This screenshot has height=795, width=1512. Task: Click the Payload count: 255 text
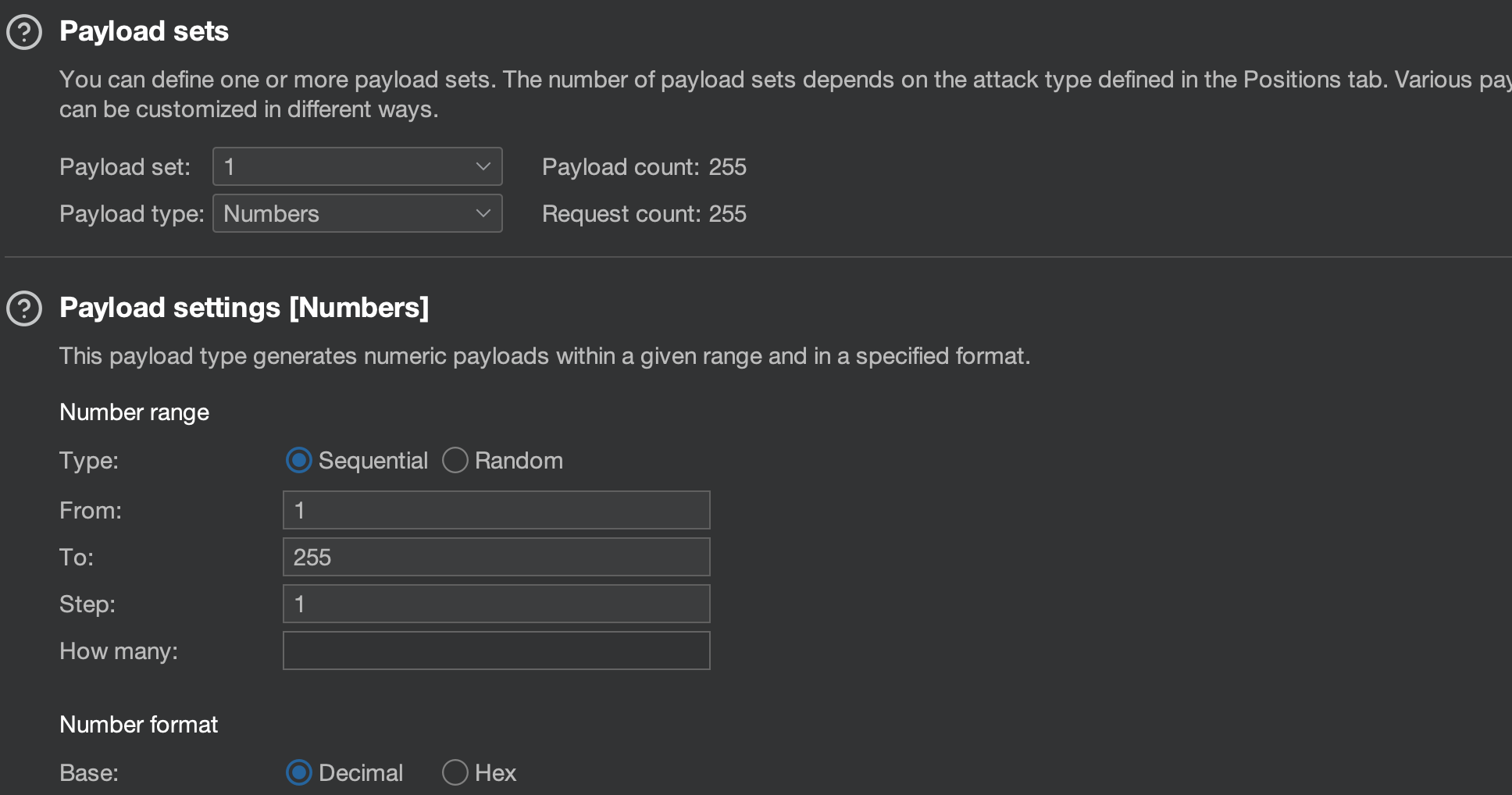(x=644, y=167)
